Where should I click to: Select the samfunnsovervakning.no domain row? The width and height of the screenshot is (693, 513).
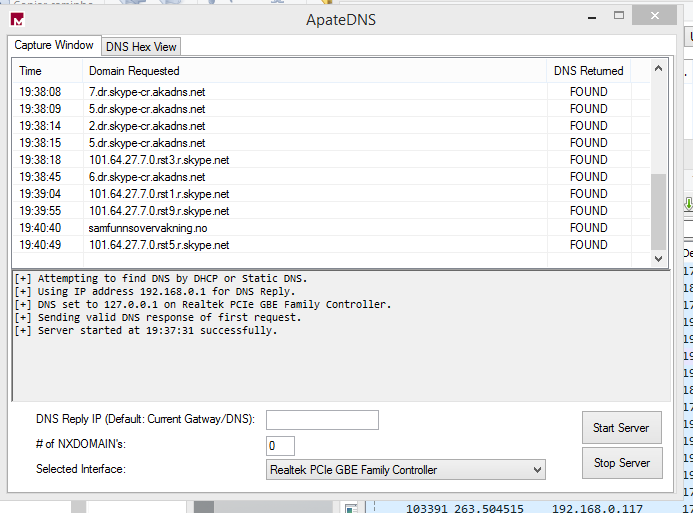tap(331, 228)
